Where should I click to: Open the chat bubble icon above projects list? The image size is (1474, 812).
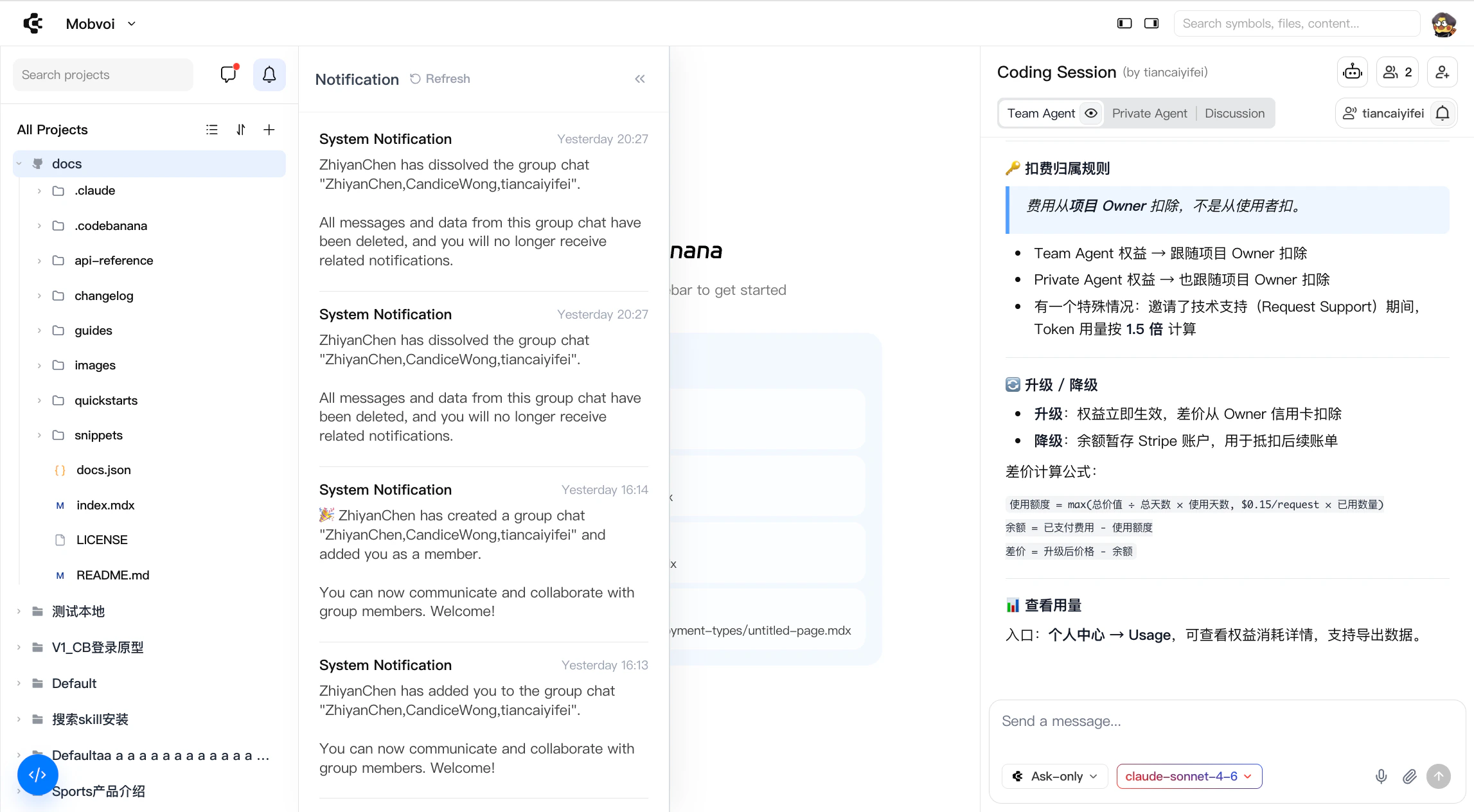coord(227,74)
